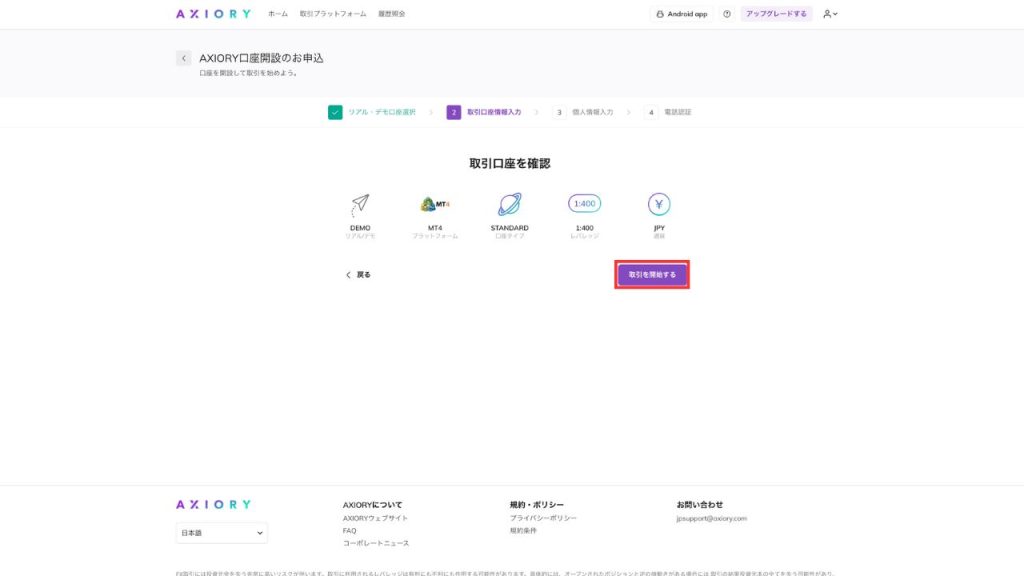Go to 履歴照会 in the top navigation
This screenshot has height=576, width=1024.
[x=392, y=14]
